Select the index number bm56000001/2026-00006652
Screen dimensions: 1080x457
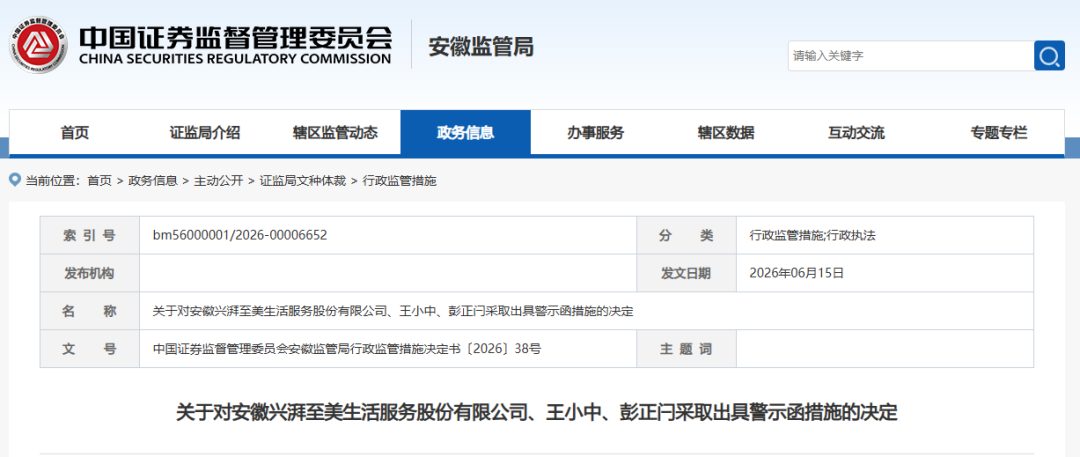click(240, 235)
